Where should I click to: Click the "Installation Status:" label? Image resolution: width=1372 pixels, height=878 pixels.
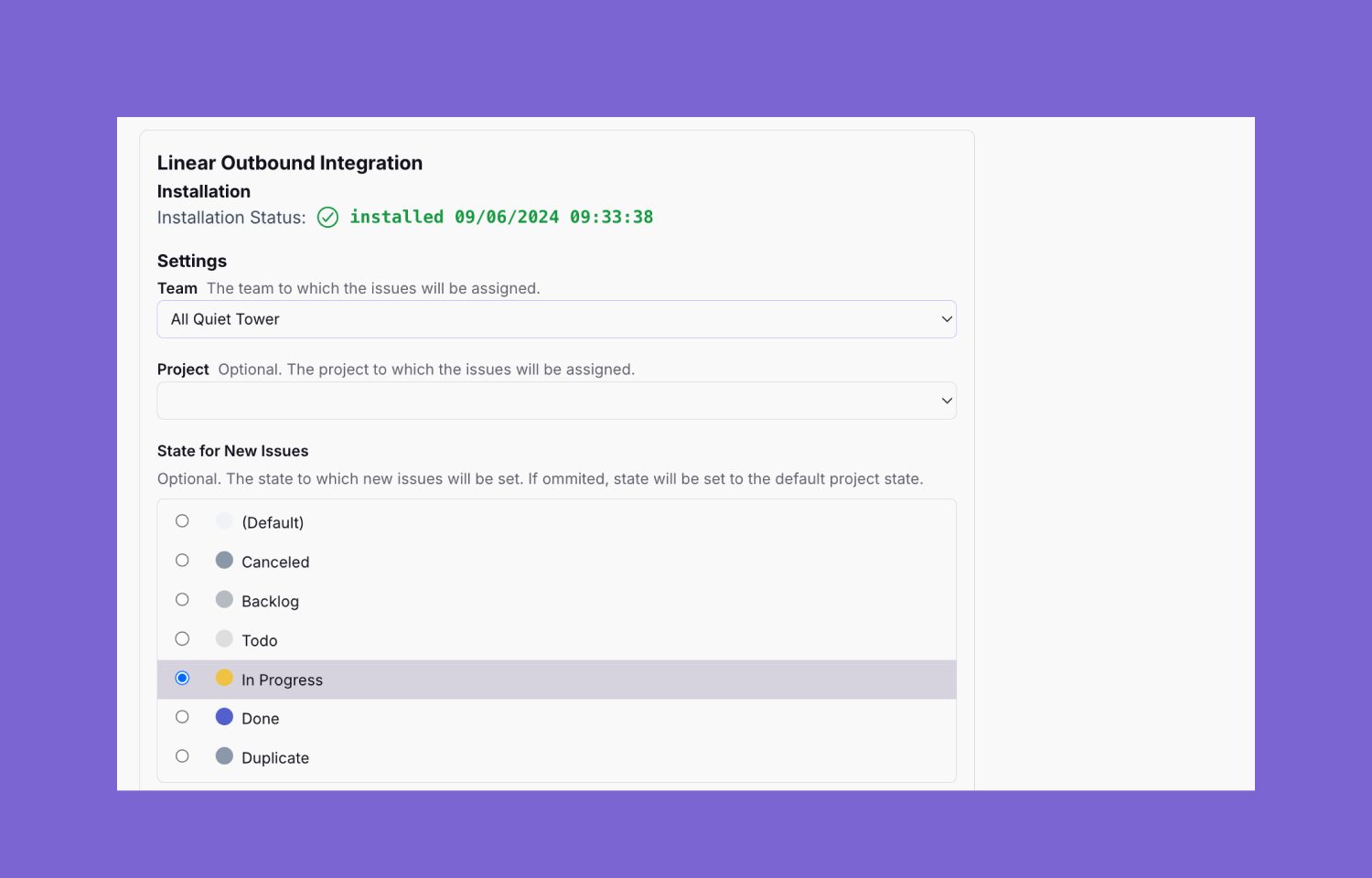pos(231,218)
